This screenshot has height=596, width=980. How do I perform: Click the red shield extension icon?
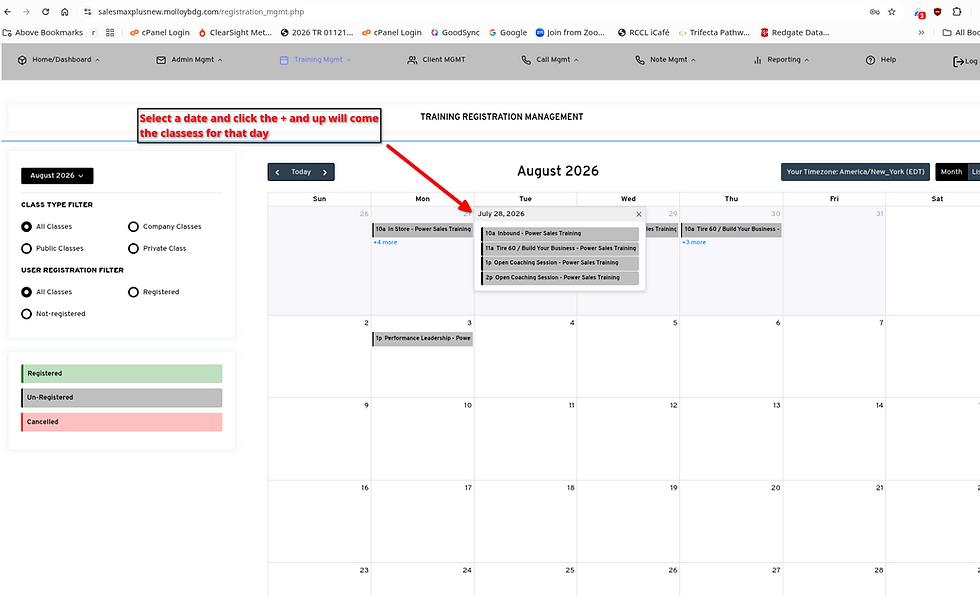tap(938, 12)
